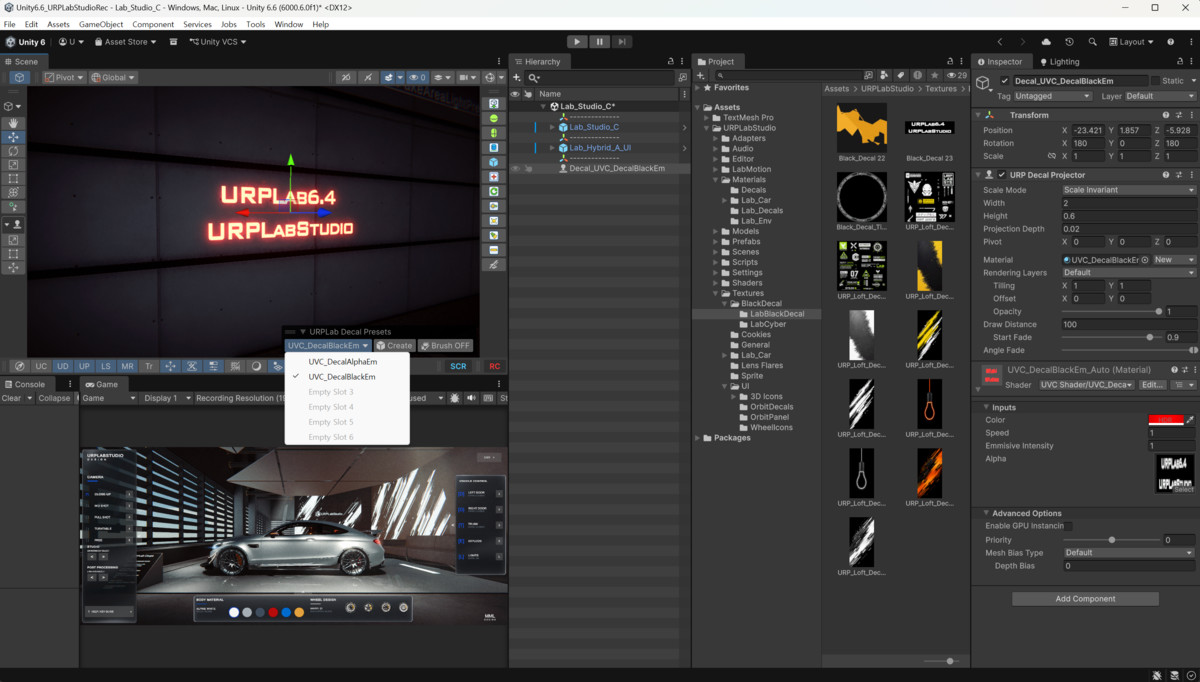
Task: Collapse the Transform component foldout
Action: [x=979, y=115]
